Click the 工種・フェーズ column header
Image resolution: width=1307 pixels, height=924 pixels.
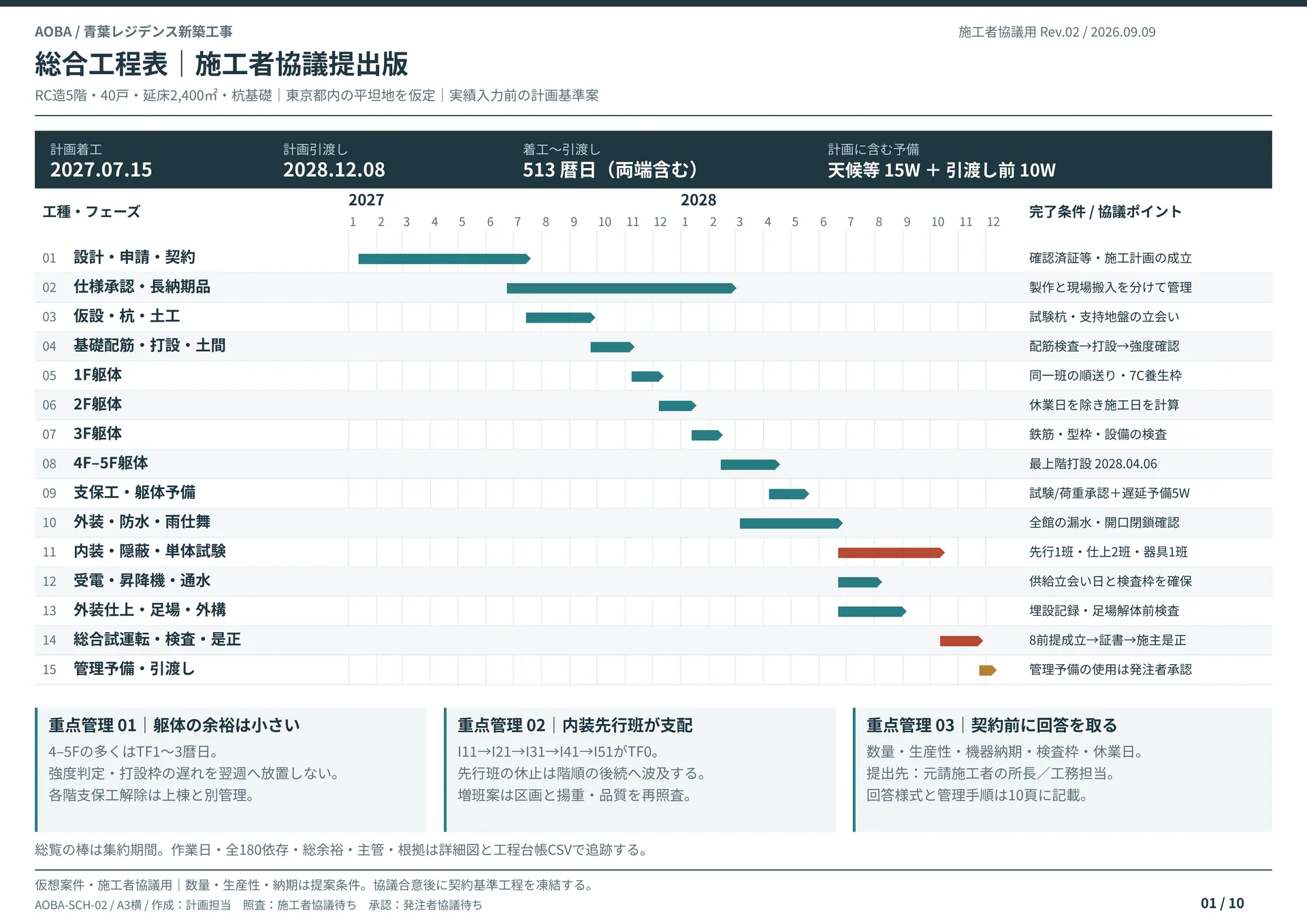pos(91,212)
